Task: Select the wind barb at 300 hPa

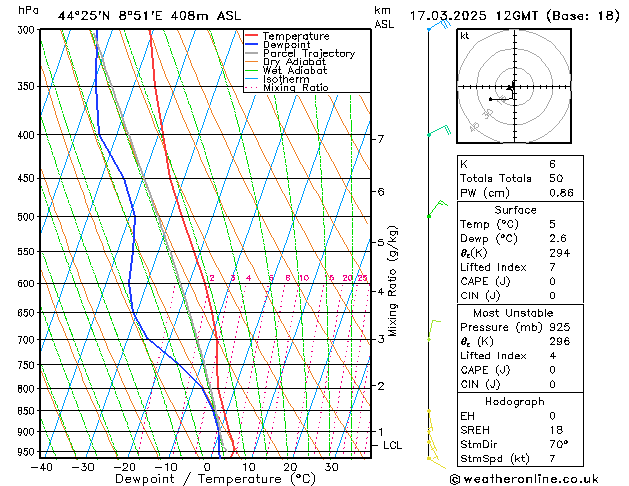Action: click(x=437, y=25)
